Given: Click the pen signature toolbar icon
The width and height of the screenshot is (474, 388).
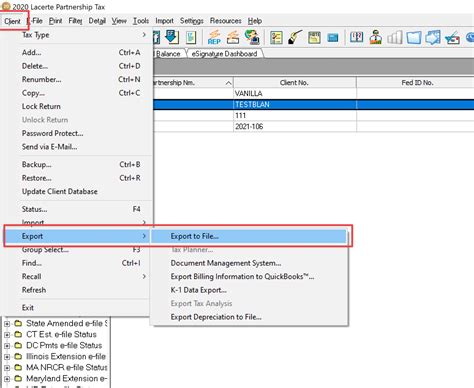Looking at the screenshot, I should pos(295,37).
